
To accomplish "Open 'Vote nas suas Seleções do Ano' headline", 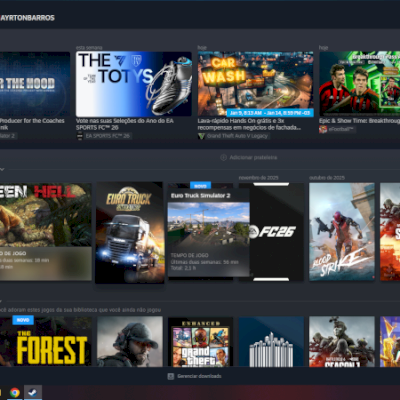I will point(125,124).
